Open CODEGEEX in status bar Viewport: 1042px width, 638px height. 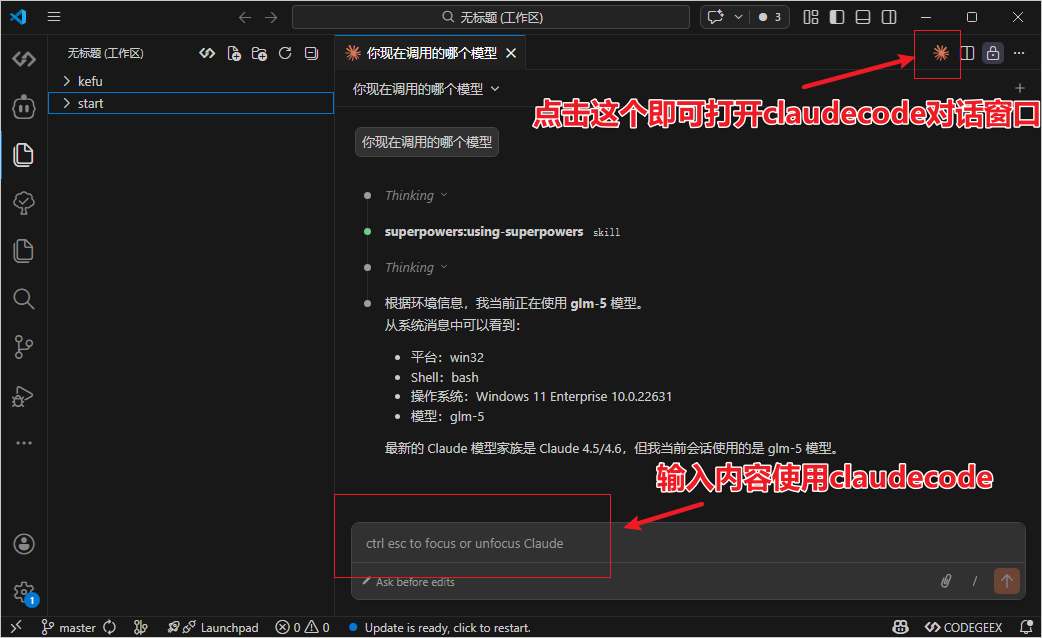[964, 627]
